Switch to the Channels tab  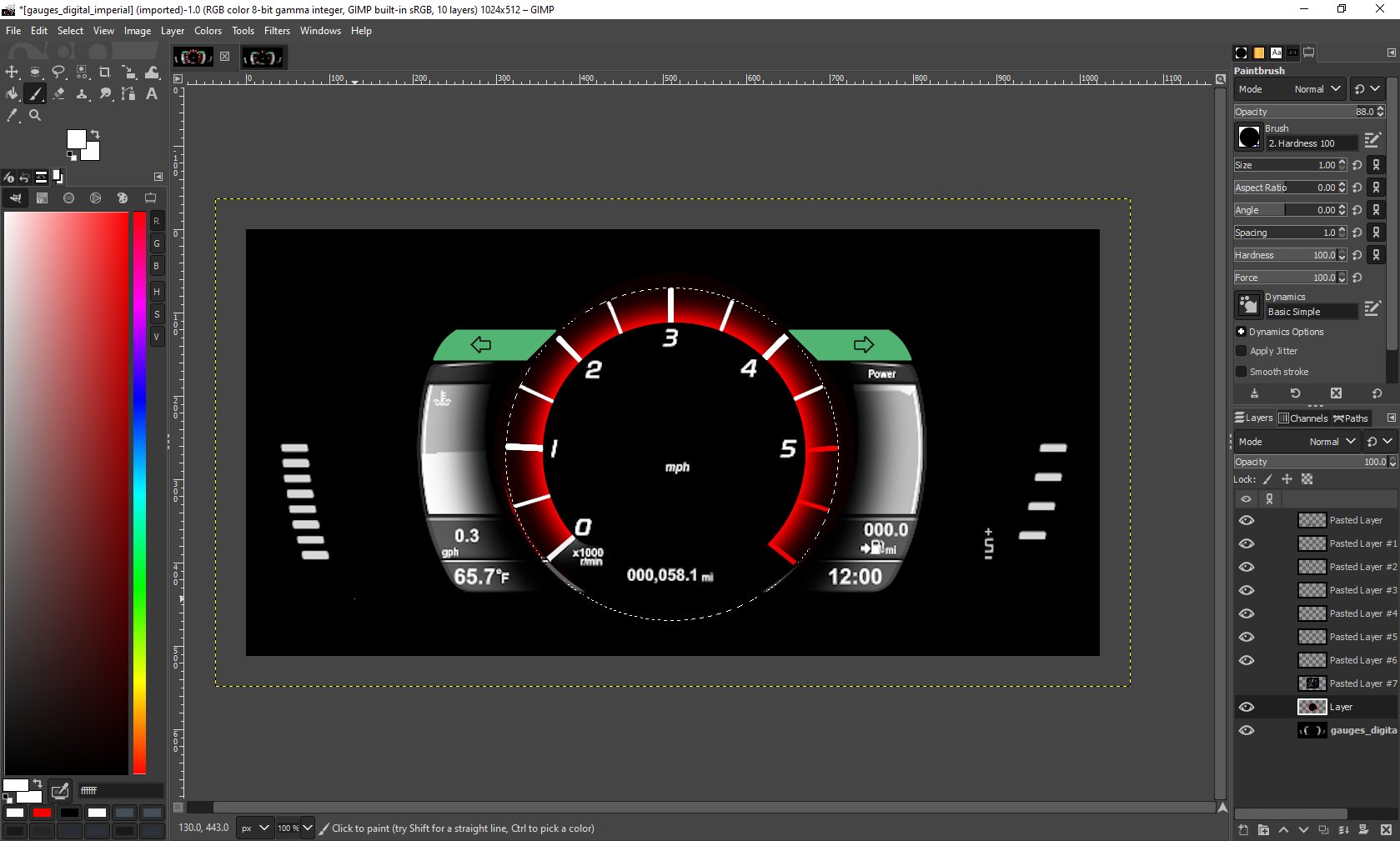click(1303, 418)
